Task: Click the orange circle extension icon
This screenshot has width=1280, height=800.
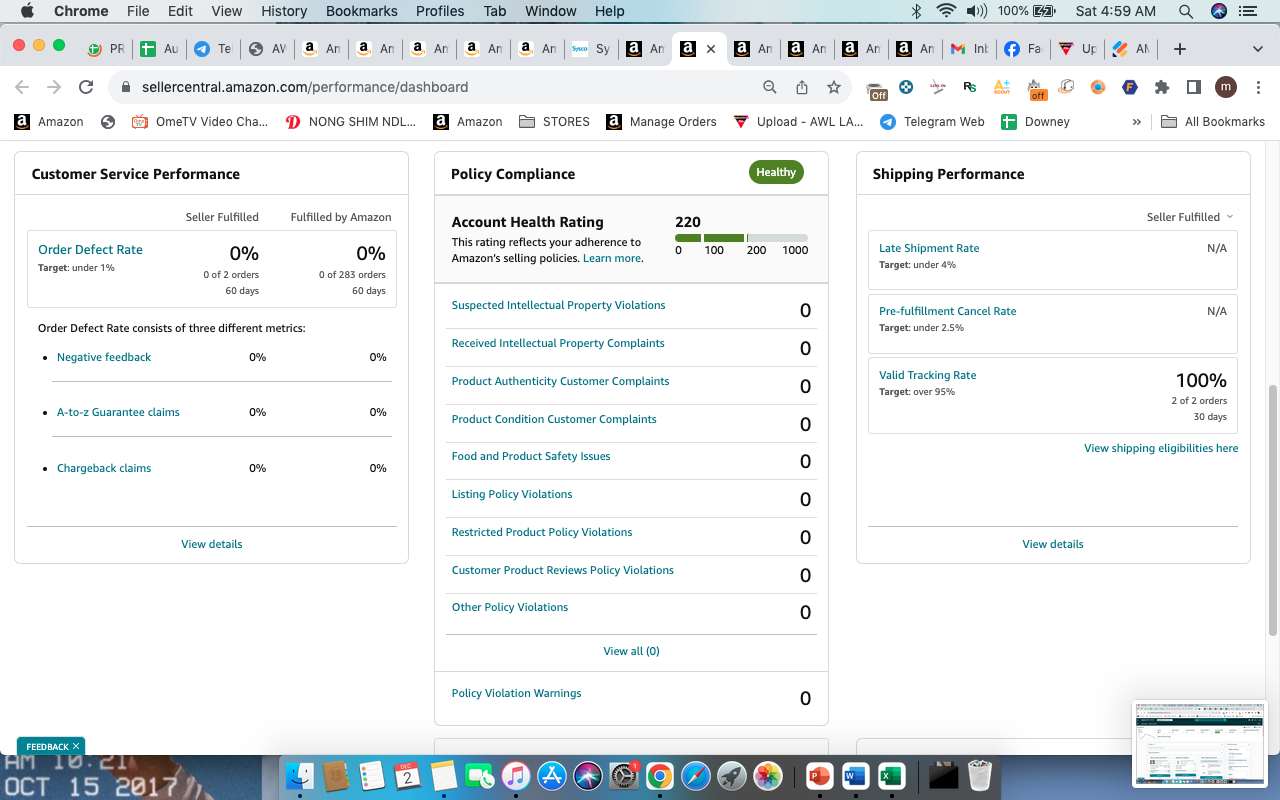Action: (1098, 87)
